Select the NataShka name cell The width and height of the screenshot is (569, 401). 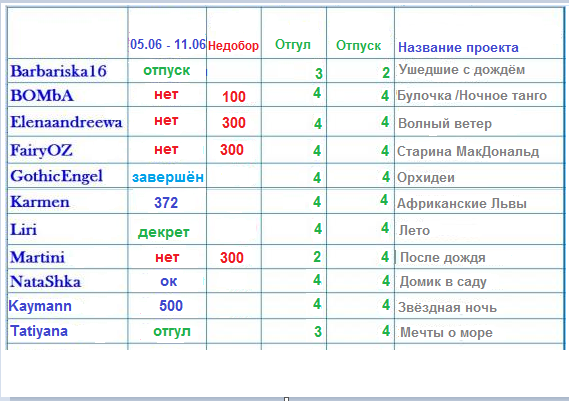(67, 281)
